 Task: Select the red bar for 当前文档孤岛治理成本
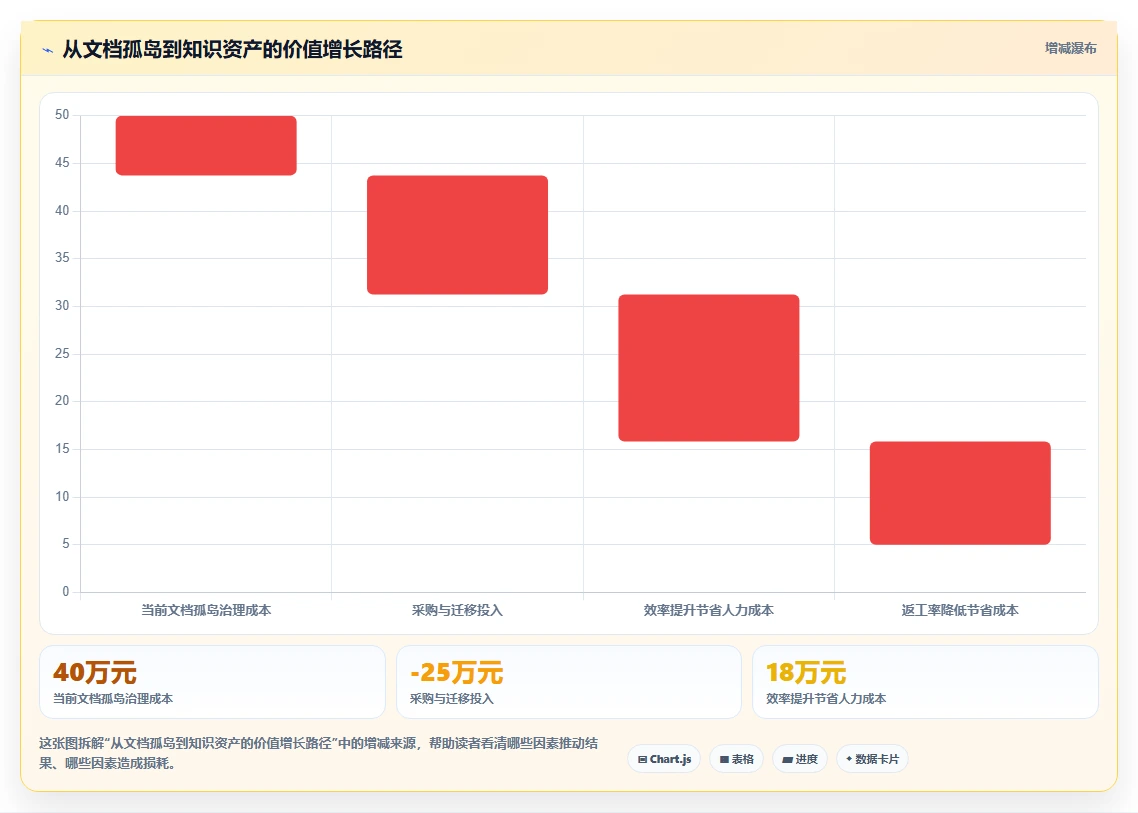206,145
